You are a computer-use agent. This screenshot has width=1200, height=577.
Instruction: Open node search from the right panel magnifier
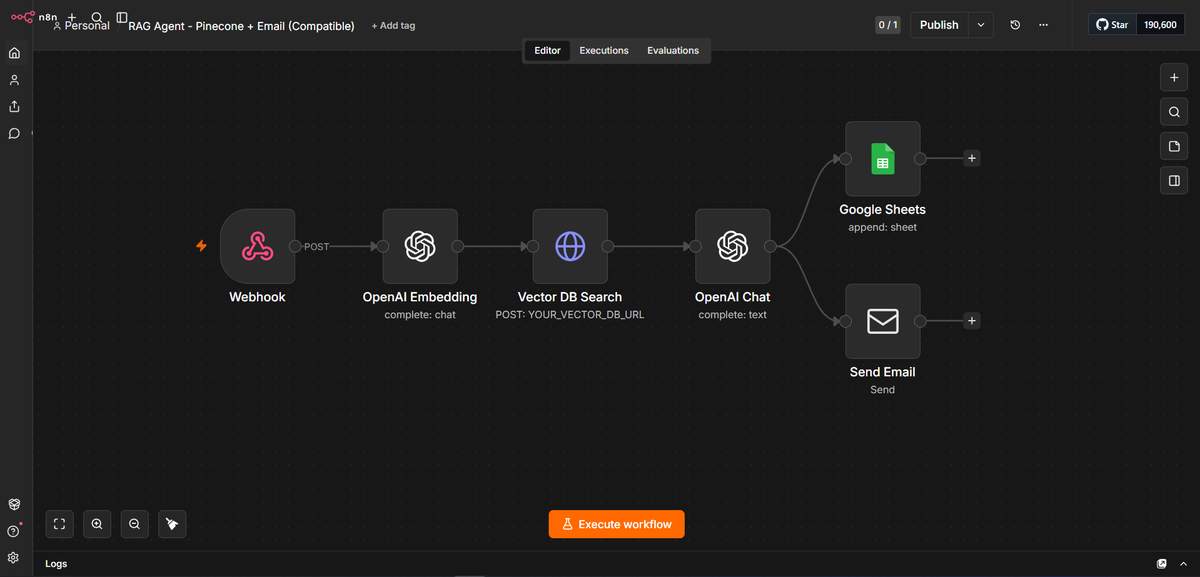point(1174,112)
